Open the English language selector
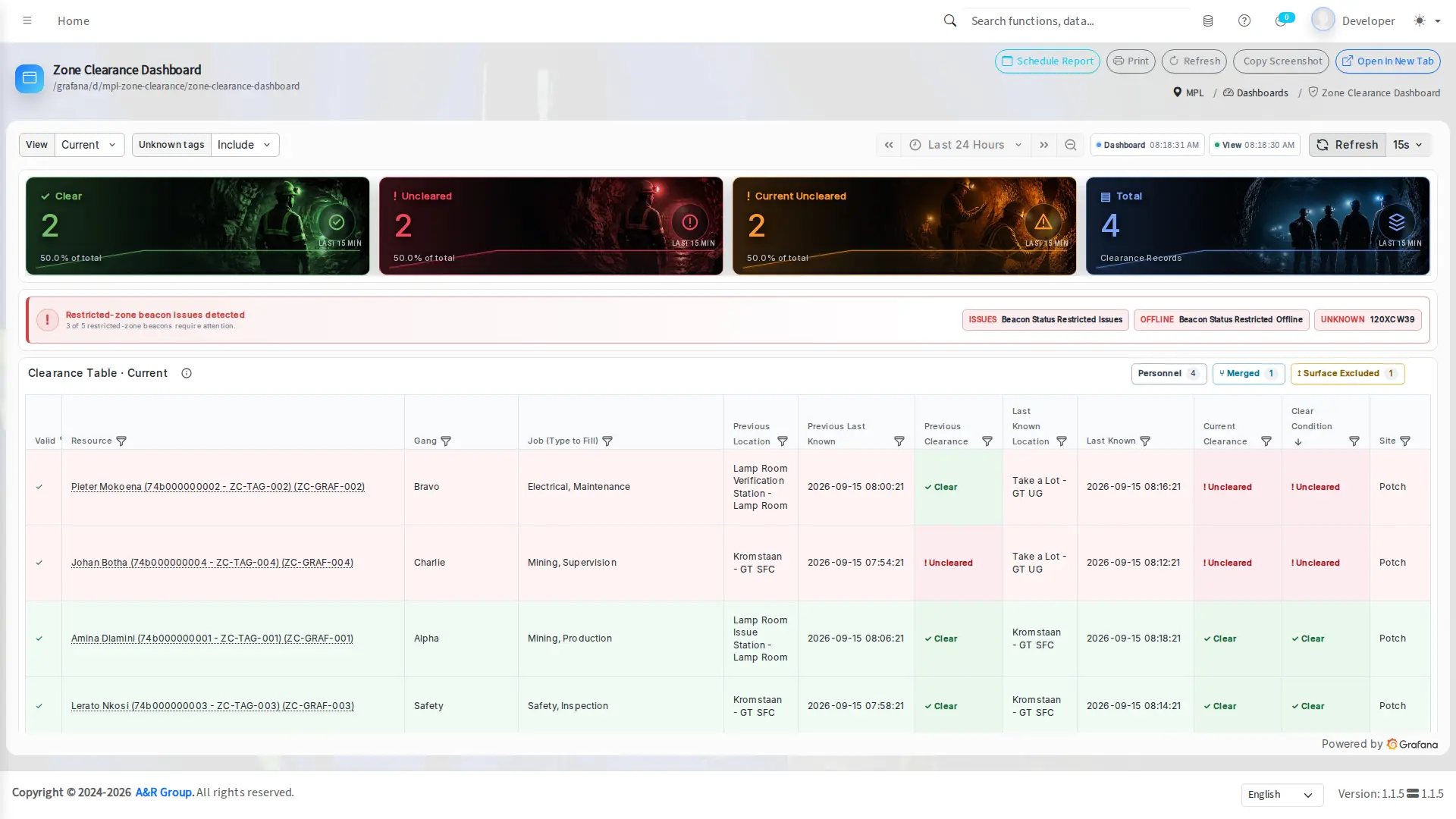 pyautogui.click(x=1282, y=795)
